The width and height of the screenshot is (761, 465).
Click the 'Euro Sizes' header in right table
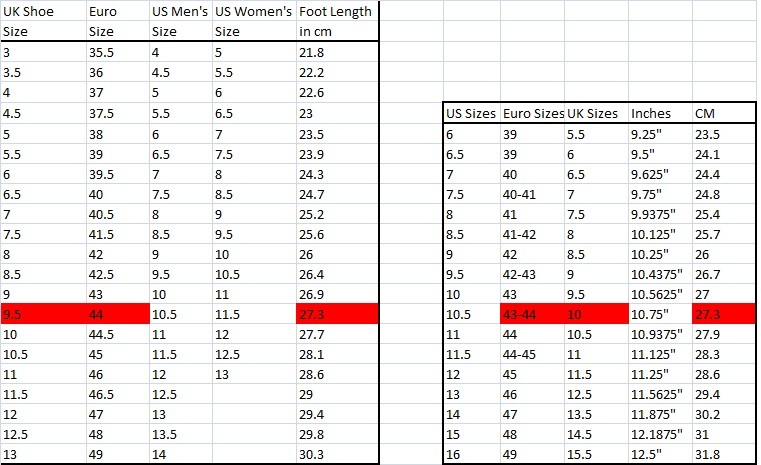point(532,113)
